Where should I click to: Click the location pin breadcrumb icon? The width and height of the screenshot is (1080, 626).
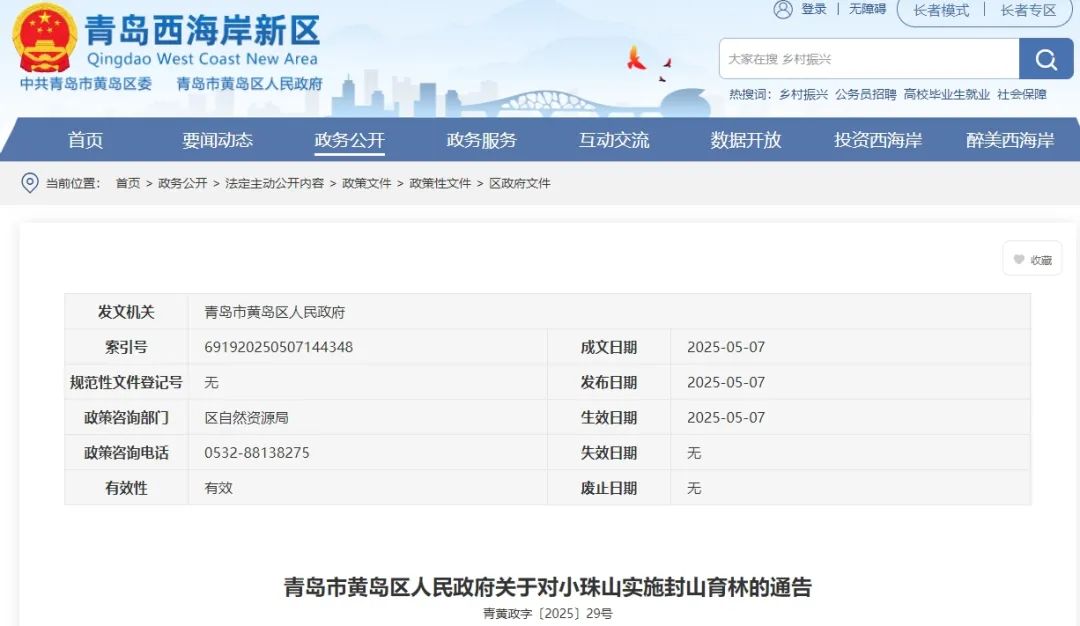pyautogui.click(x=30, y=183)
